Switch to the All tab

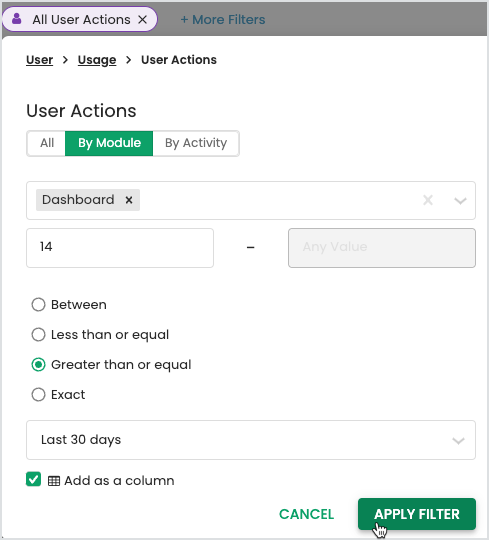46,143
